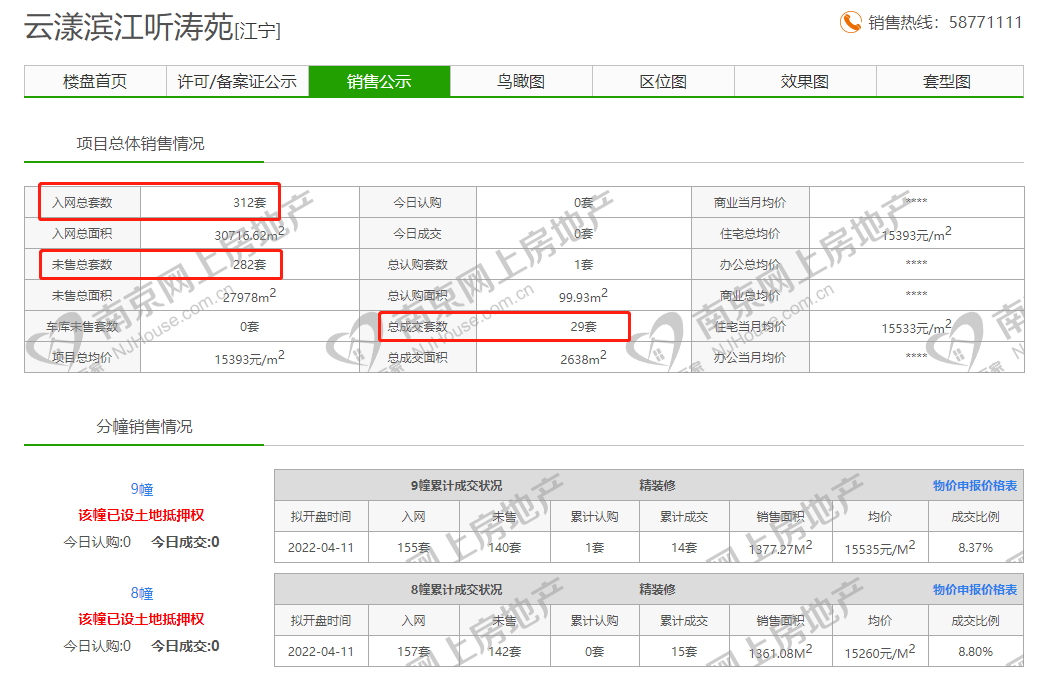Click the 282套 value for 未售总套数
This screenshot has width=1038, height=678.
pyautogui.click(x=249, y=265)
